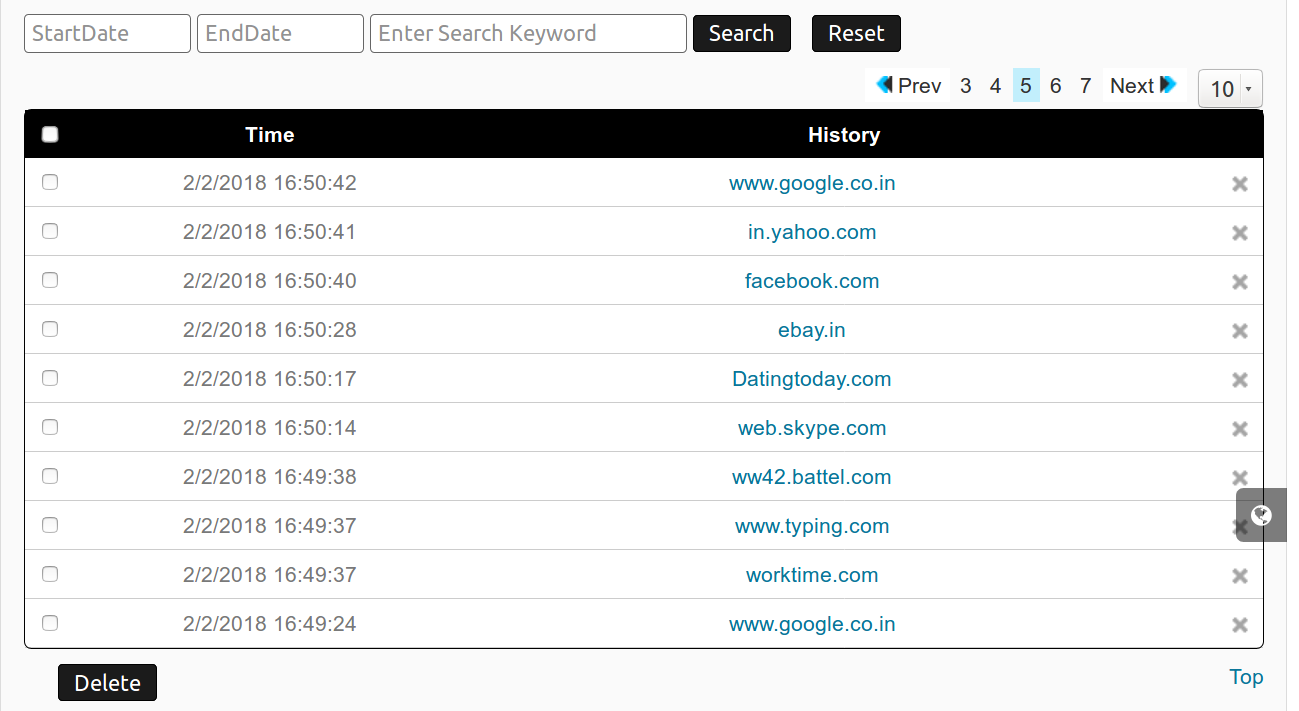Follow the Top link
1299x711 pixels.
click(1246, 677)
